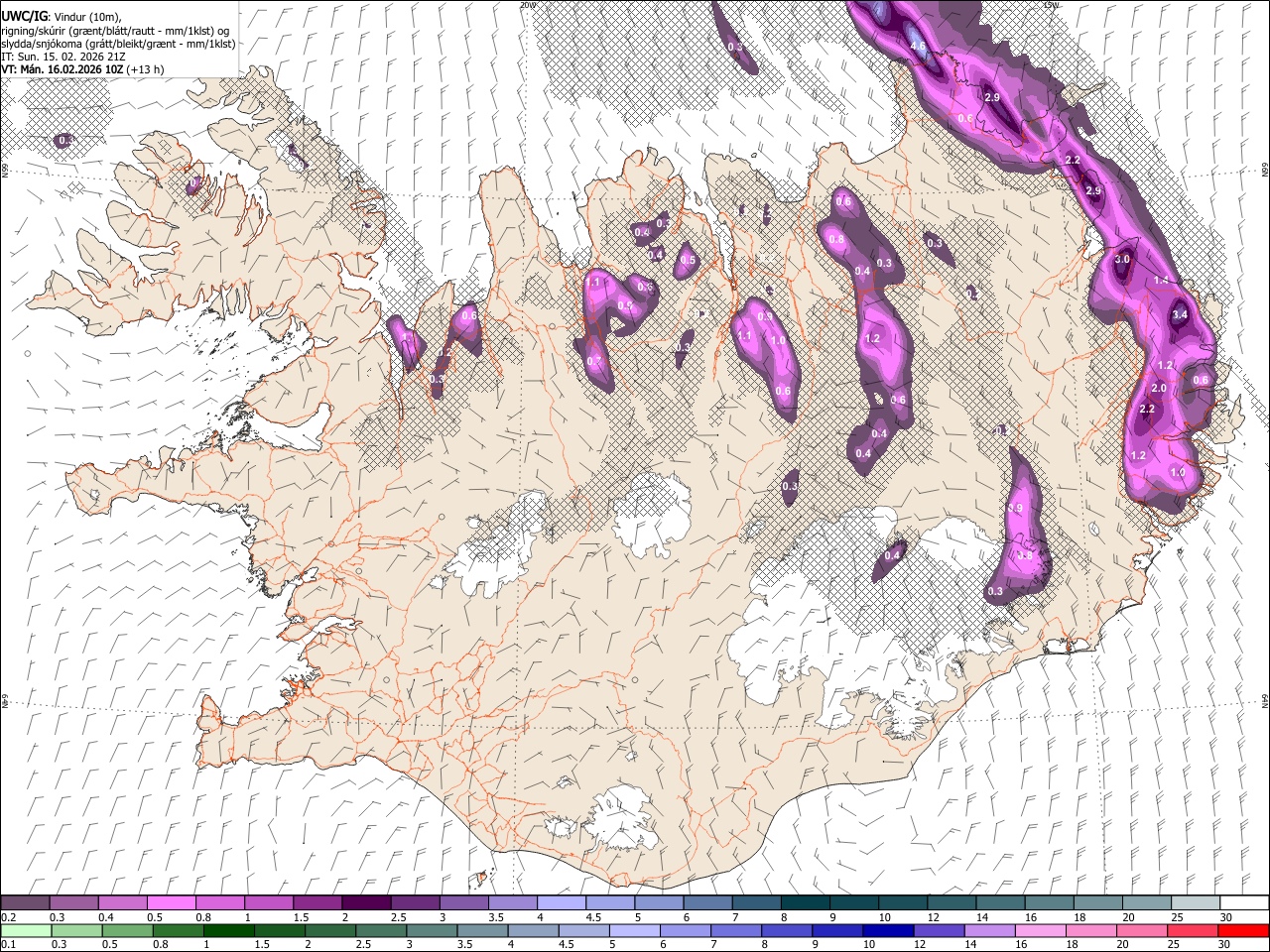Screen dimensions: 1270x952
Task: Click the violet 14 swatch in rain scale
Action: 990,931
